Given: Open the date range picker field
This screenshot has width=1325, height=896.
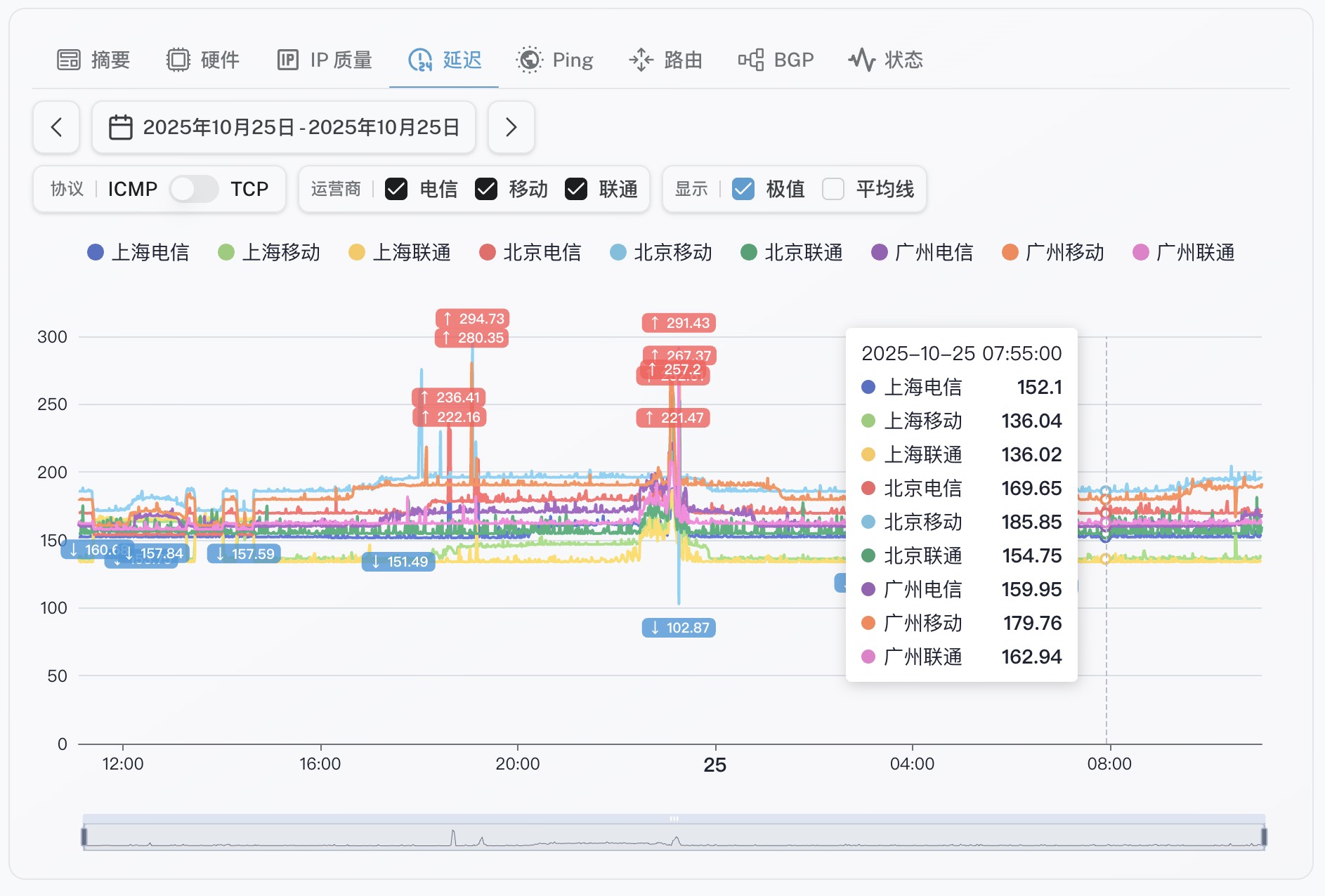Looking at the screenshot, I should pyautogui.click(x=284, y=127).
